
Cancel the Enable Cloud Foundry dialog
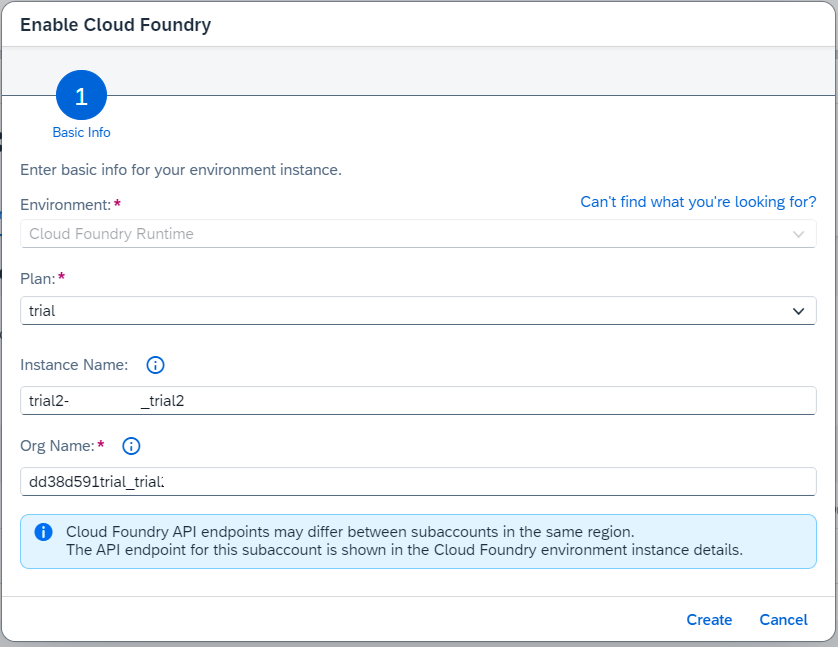click(783, 620)
